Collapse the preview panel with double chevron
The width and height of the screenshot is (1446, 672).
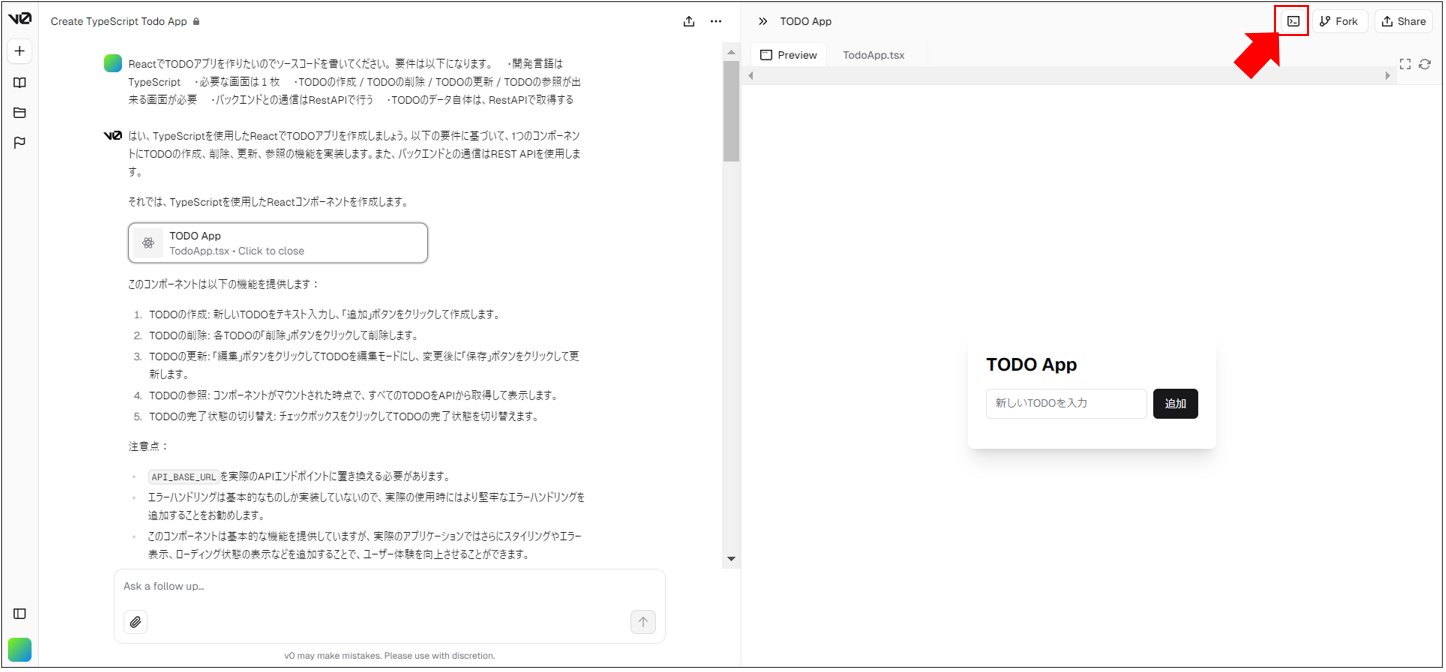[763, 21]
